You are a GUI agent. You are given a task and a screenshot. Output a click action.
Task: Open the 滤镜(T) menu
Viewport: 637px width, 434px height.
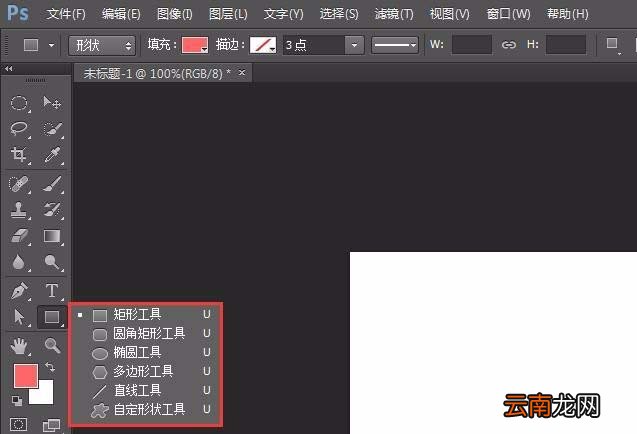[x=394, y=14]
